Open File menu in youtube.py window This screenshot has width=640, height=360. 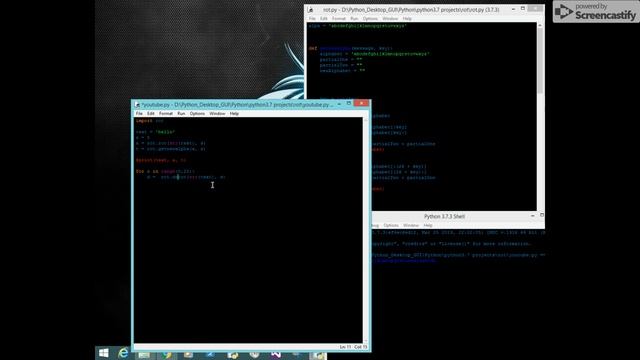(x=139, y=113)
